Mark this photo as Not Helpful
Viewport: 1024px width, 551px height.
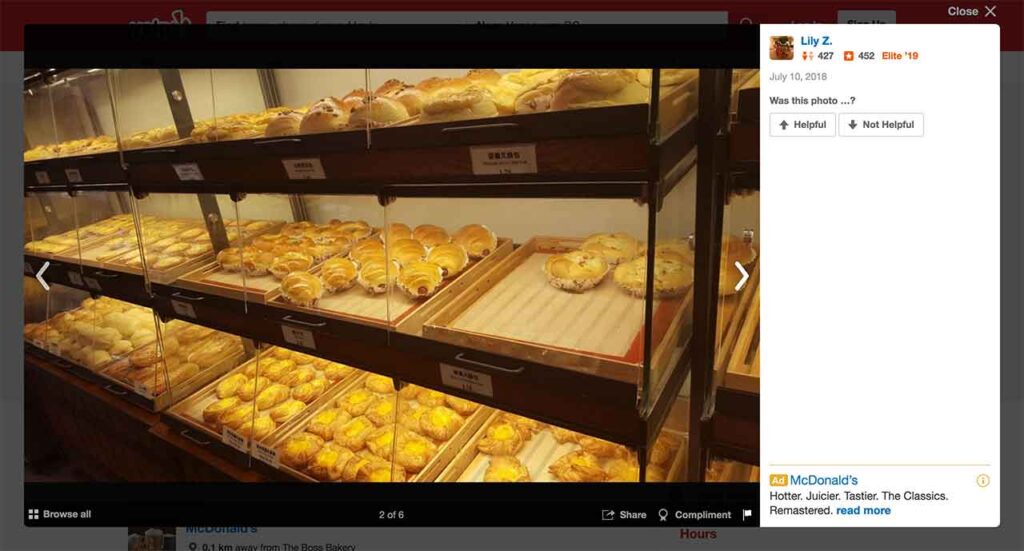(x=881, y=125)
